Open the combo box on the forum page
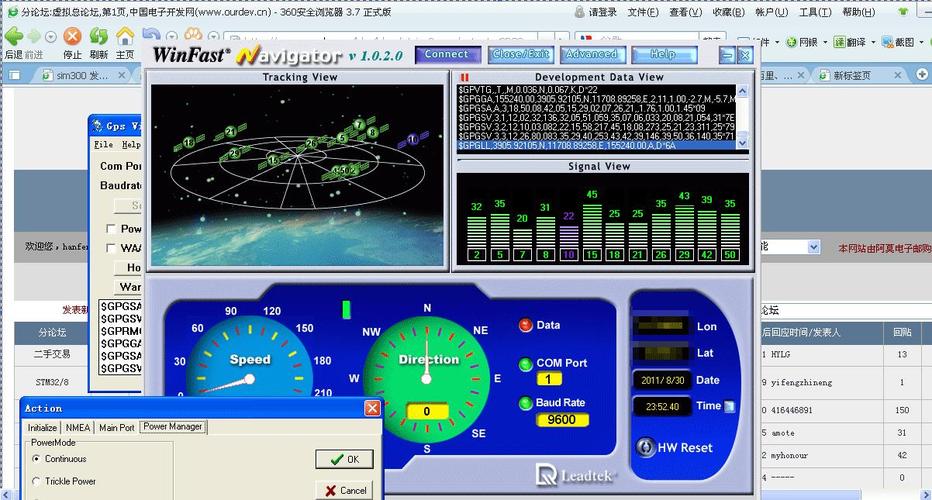932x500 pixels. pyautogui.click(x=814, y=247)
